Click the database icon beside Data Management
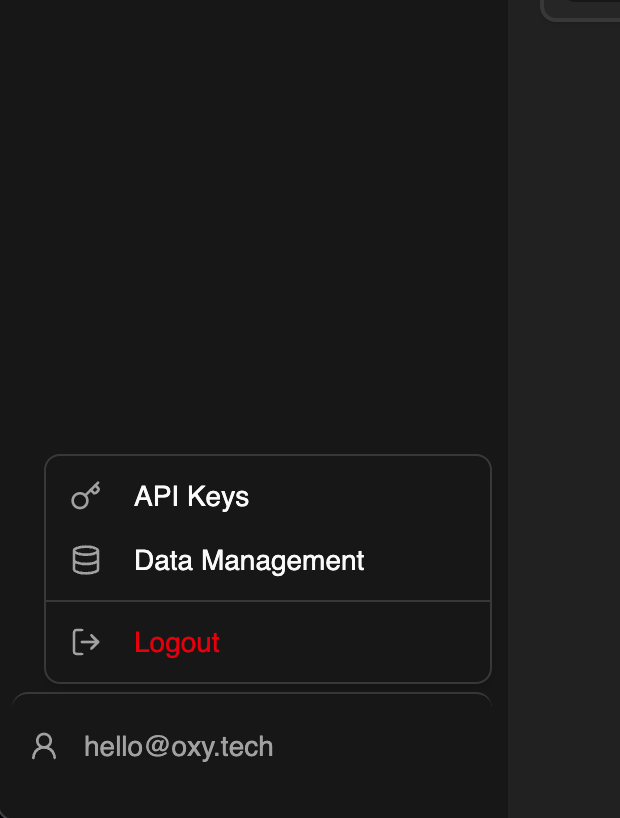The height and width of the screenshot is (818, 620). click(x=86, y=560)
